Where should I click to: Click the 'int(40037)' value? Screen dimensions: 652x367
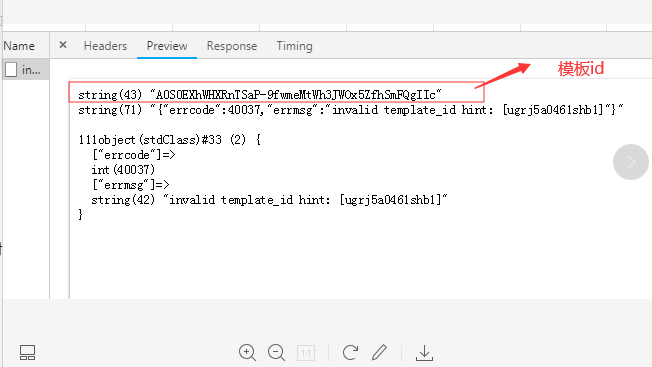point(123,170)
